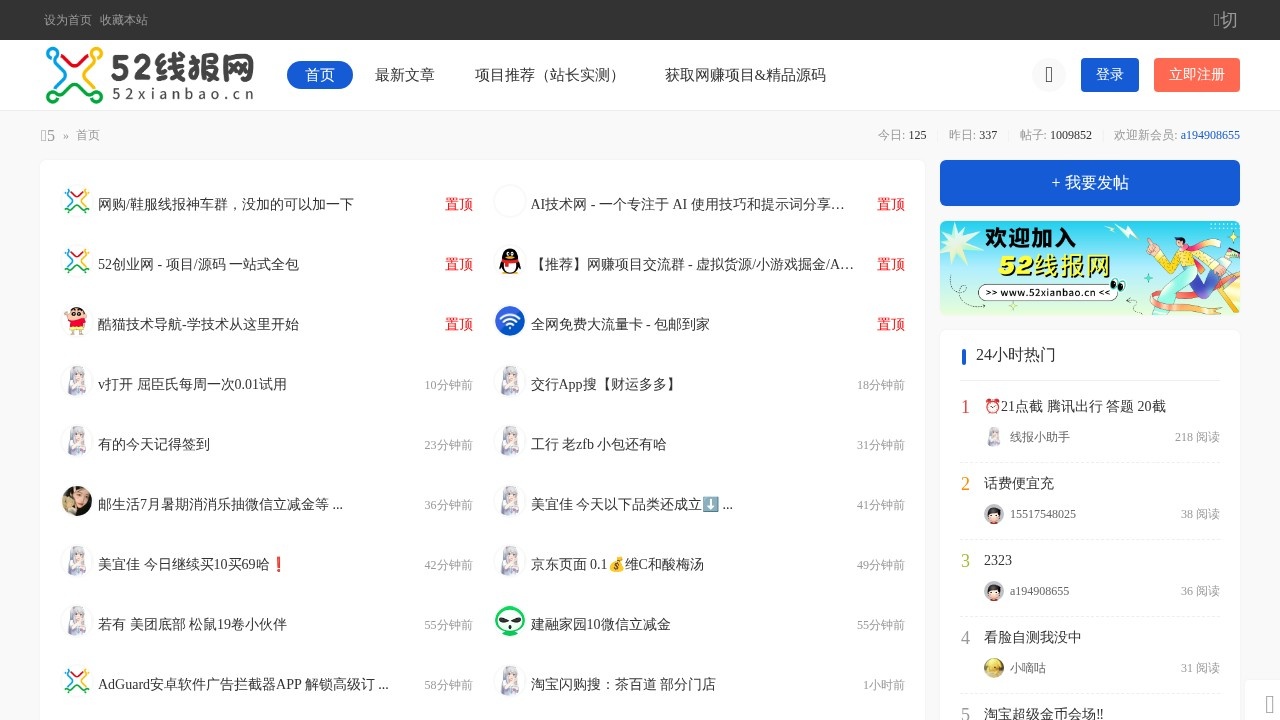This screenshot has width=1280, height=720.
Task: Open new member link a194908655 in stats bar
Action: pyautogui.click(x=1210, y=135)
